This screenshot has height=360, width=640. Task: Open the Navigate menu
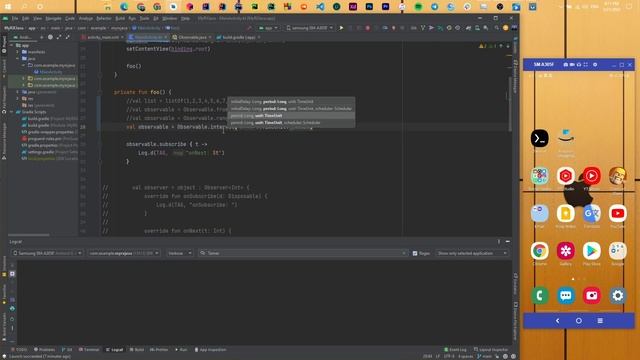[x=53, y=18]
